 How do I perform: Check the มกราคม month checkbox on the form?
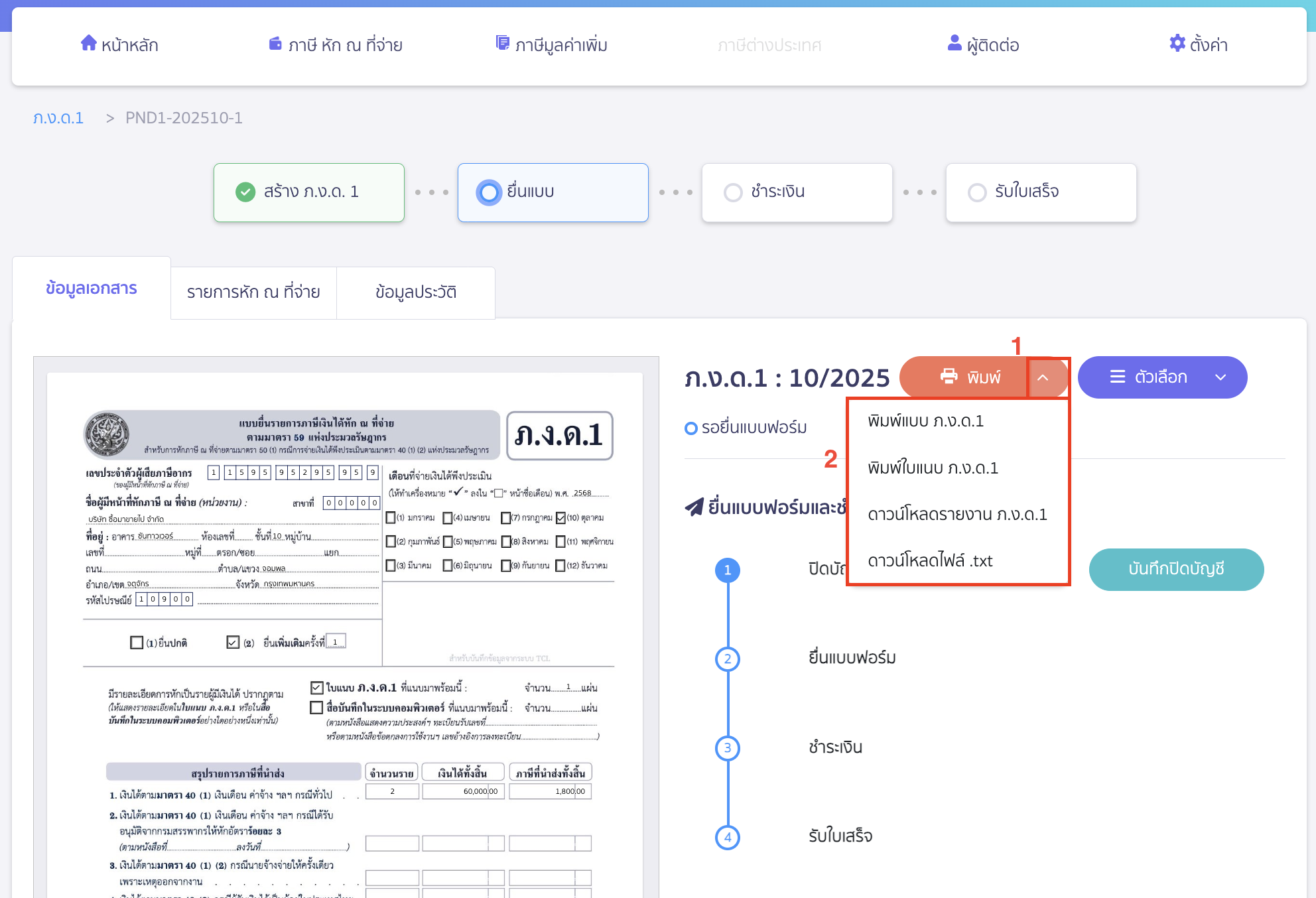tap(391, 517)
